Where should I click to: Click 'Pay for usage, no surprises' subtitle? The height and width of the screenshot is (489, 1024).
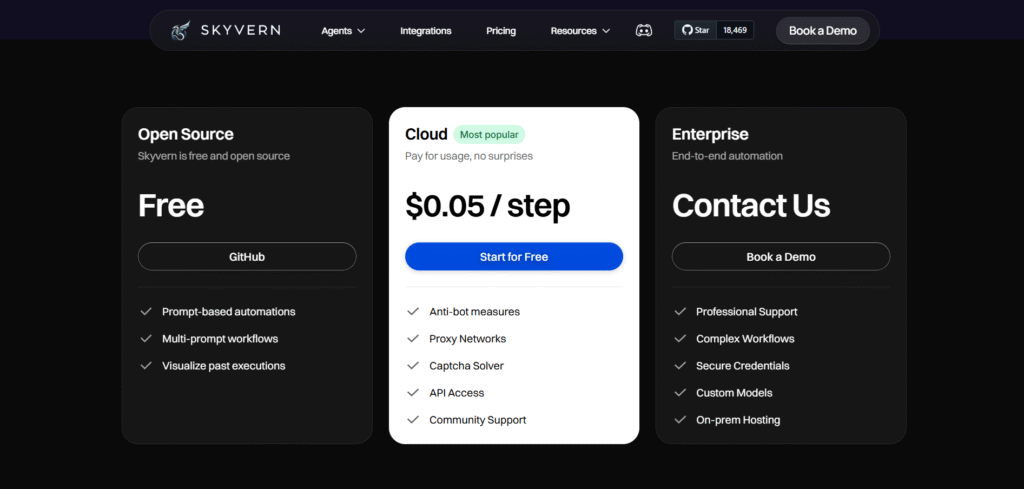pyautogui.click(x=469, y=156)
